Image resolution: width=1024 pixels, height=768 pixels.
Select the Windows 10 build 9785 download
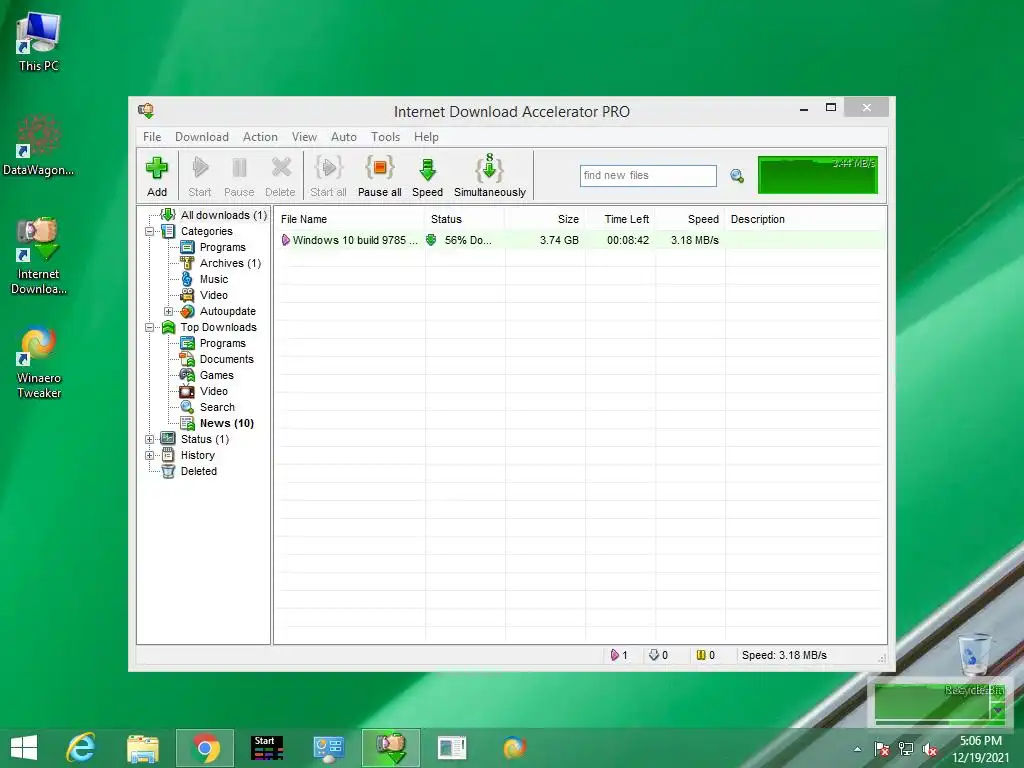[x=349, y=240]
